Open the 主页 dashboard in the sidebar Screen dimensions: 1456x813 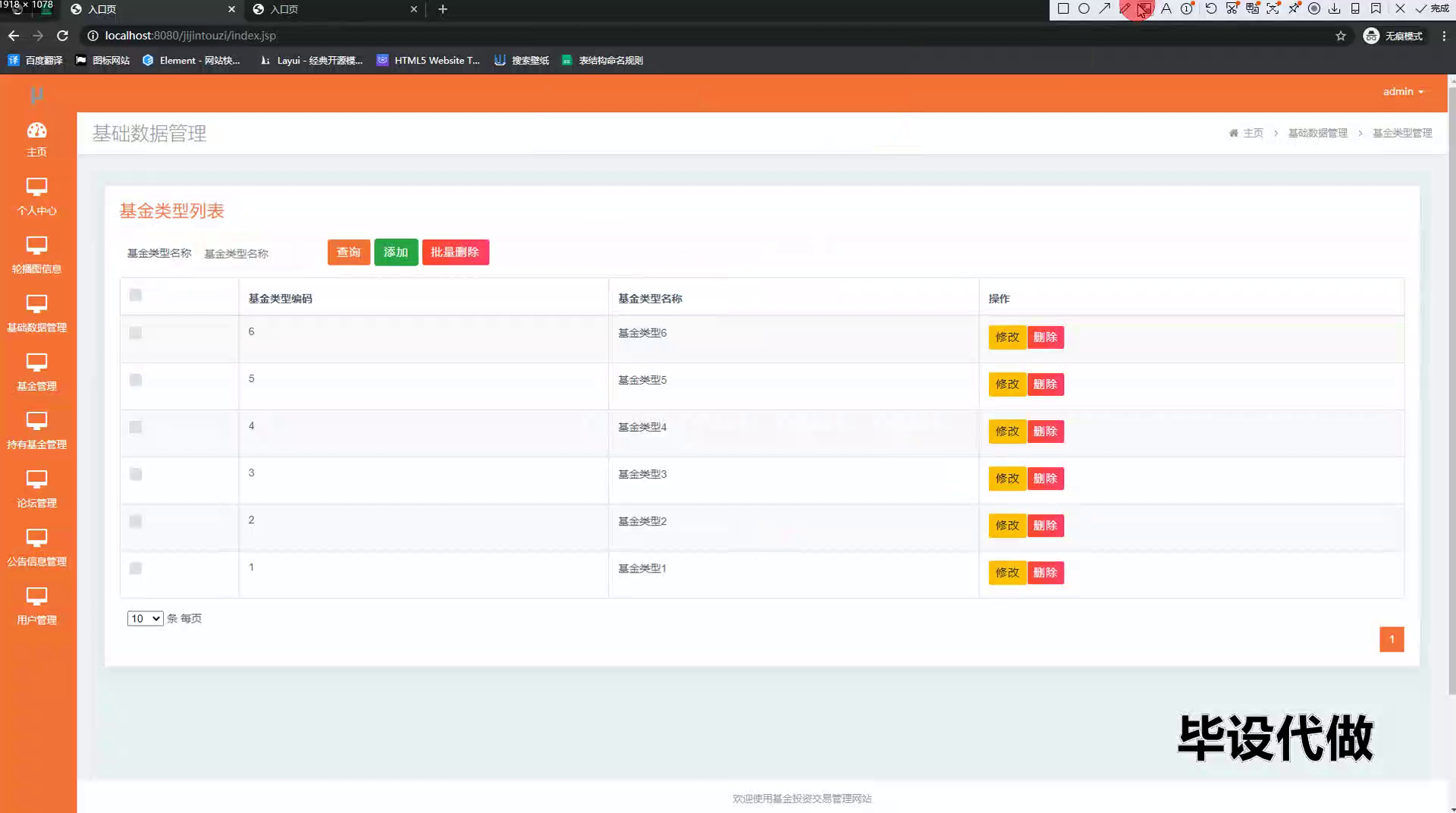36,140
